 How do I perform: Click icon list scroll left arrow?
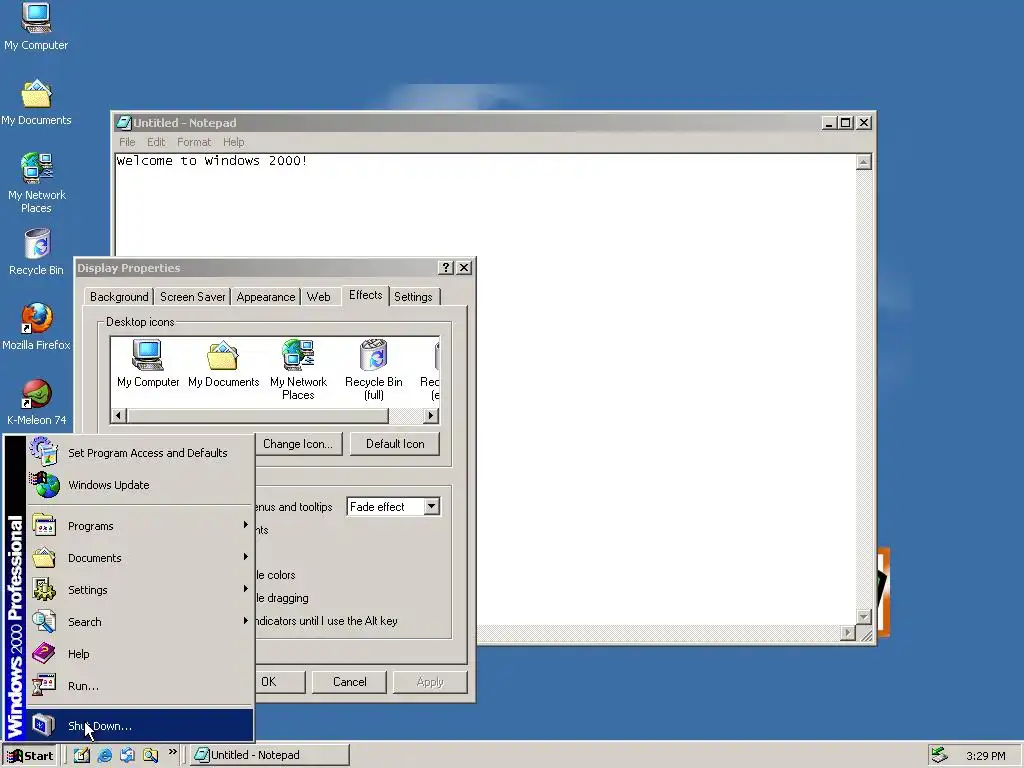tap(118, 415)
